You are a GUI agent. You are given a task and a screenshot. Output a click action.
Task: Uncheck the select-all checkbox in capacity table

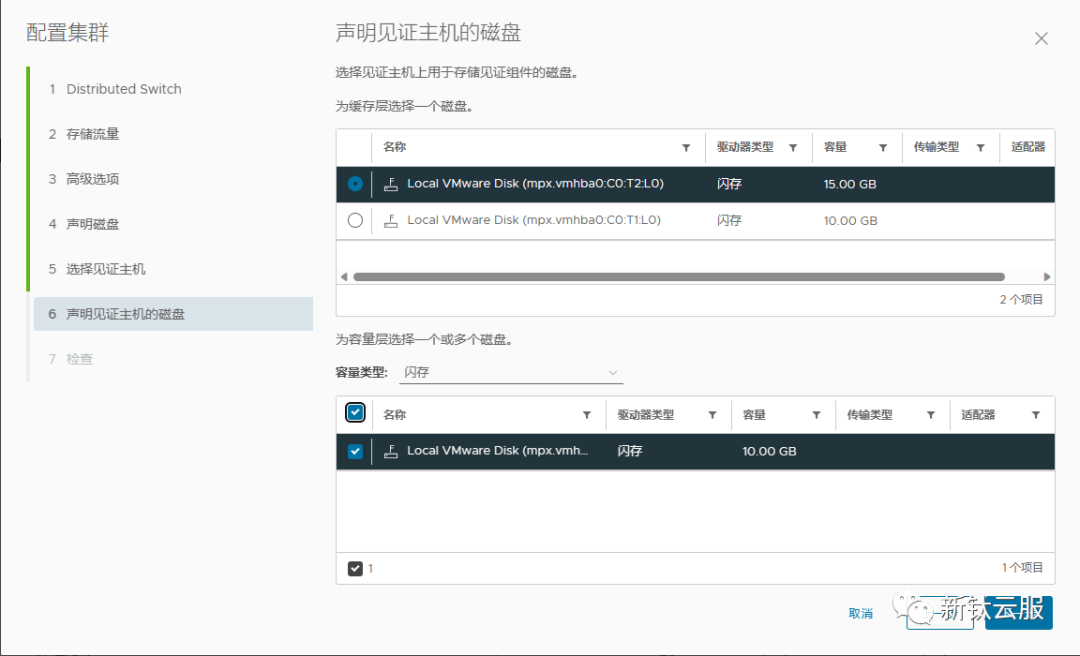(355, 412)
